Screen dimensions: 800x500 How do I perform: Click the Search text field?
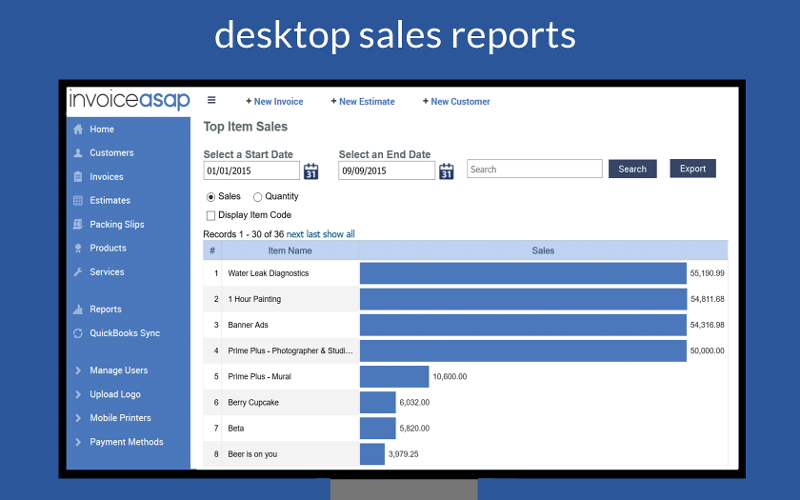pos(534,169)
